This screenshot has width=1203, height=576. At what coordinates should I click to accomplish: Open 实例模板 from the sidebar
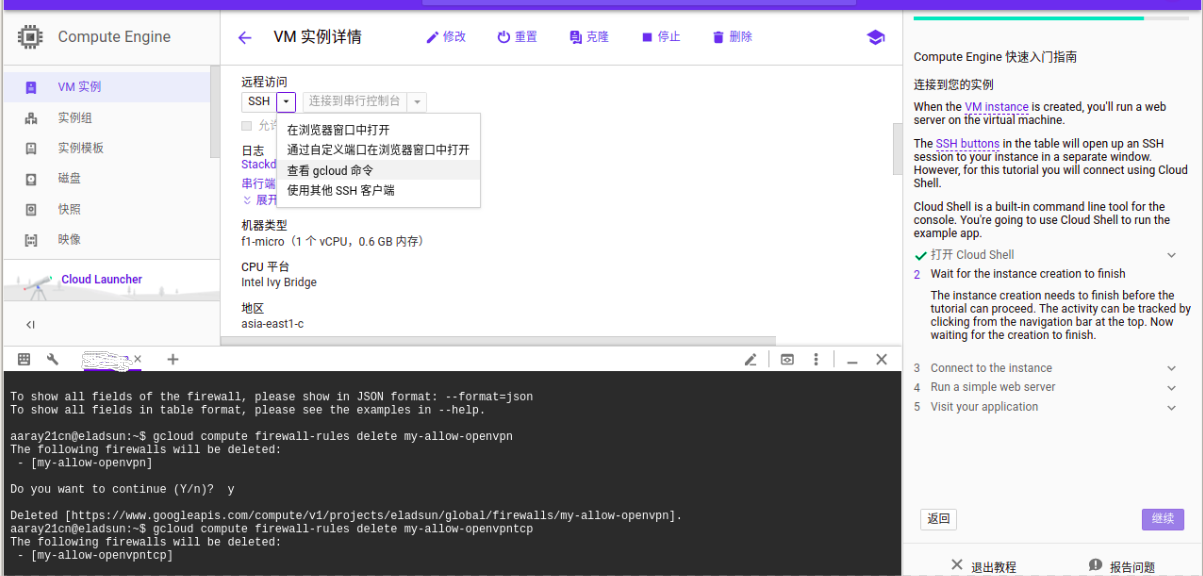84,148
